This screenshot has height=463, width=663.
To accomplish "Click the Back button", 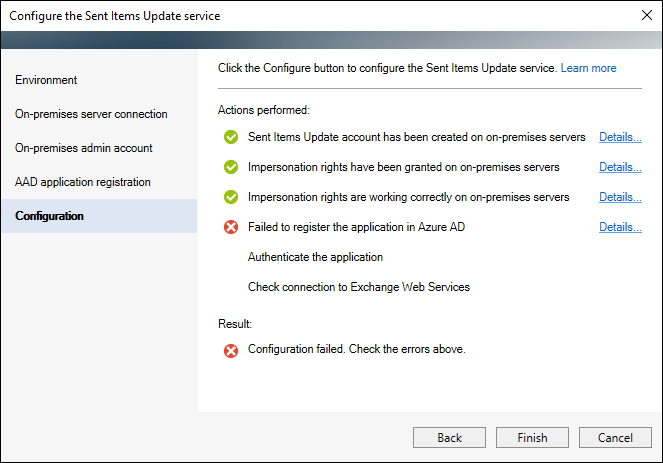I will (449, 438).
